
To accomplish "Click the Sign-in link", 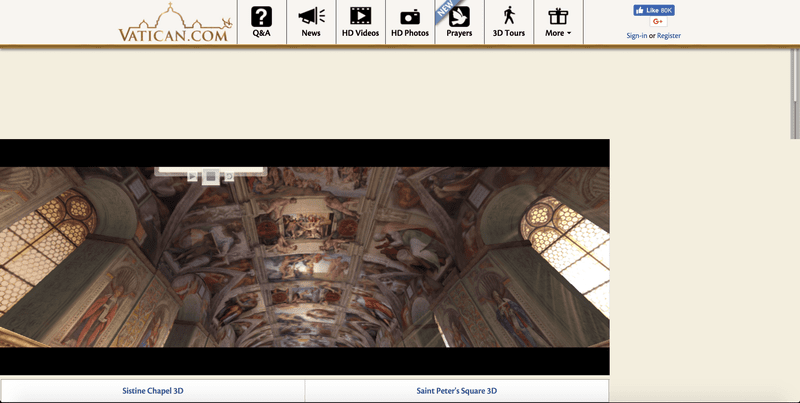I will click(637, 36).
